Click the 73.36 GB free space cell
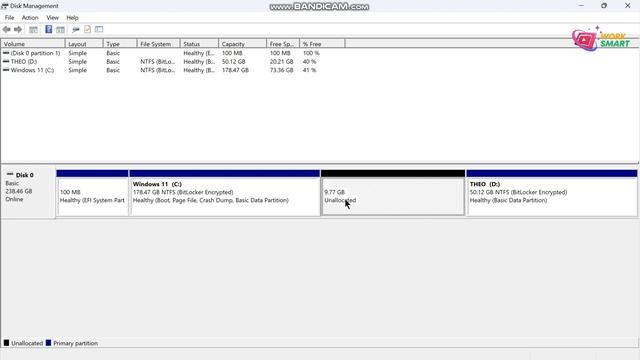This screenshot has height=360, width=640. [281, 70]
